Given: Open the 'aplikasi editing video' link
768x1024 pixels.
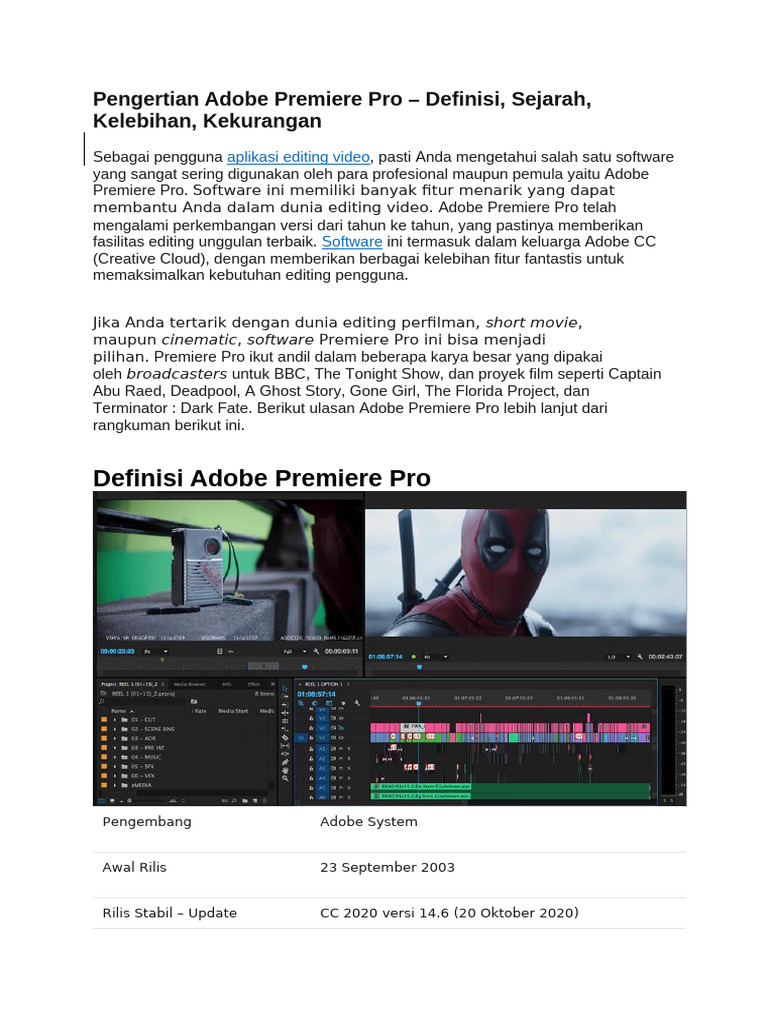Looking at the screenshot, I should pyautogui.click(x=298, y=157).
